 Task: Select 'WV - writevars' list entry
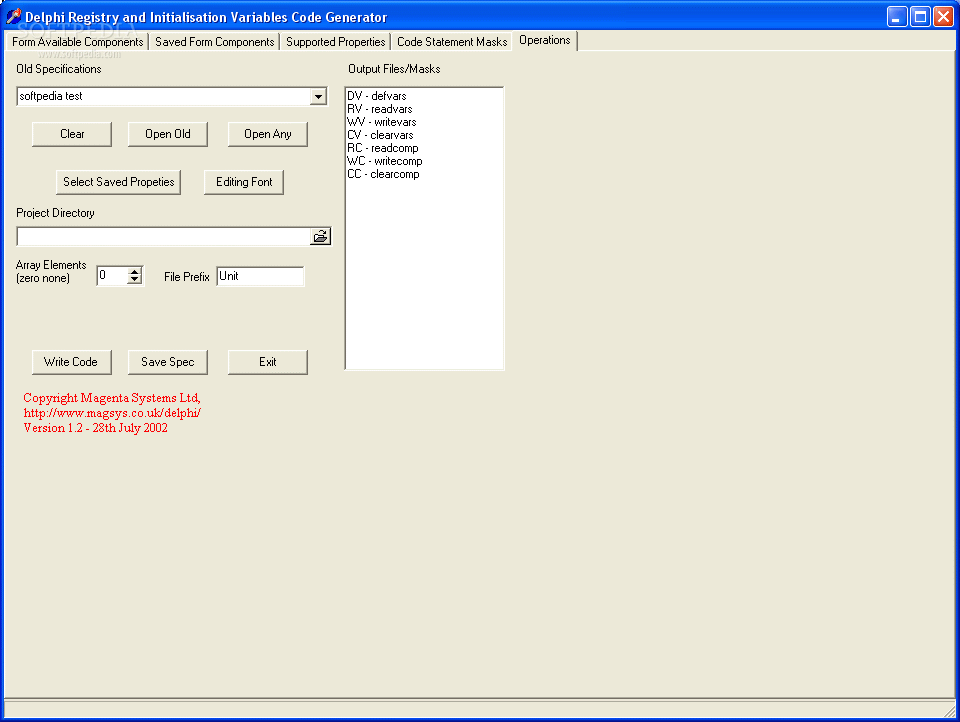click(381, 122)
